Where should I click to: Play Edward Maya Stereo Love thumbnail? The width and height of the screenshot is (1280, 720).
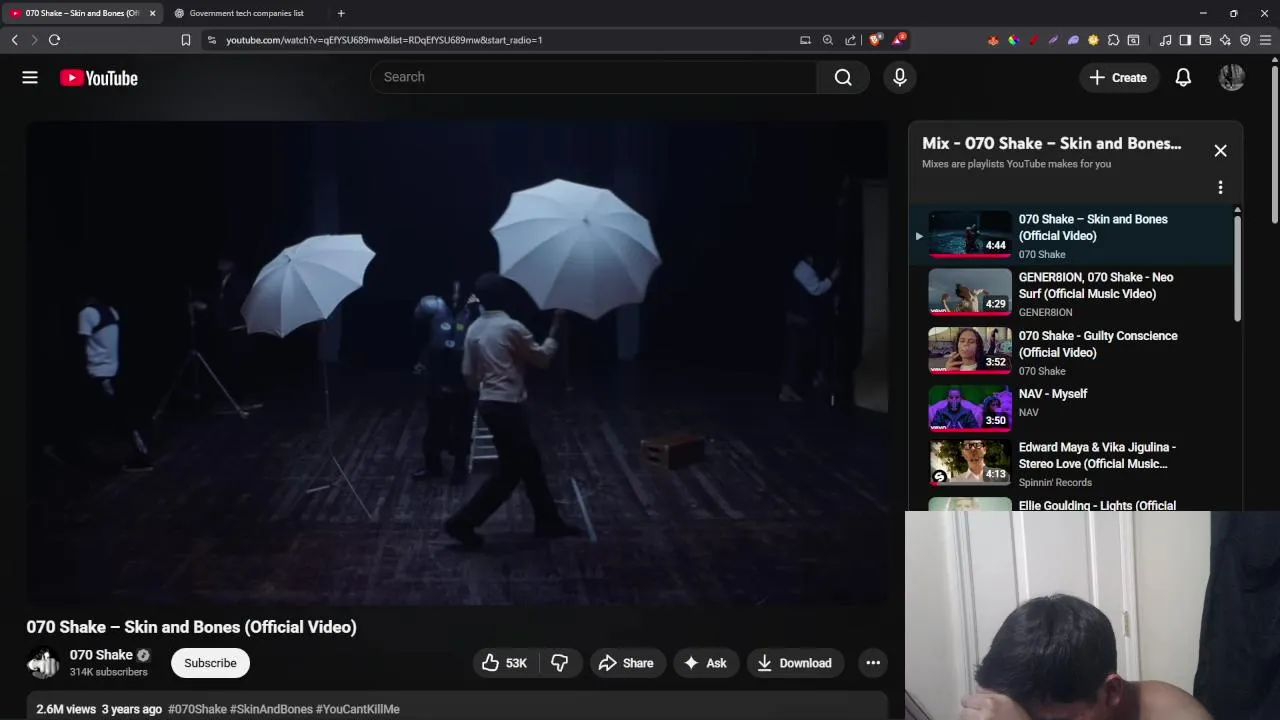coord(970,463)
